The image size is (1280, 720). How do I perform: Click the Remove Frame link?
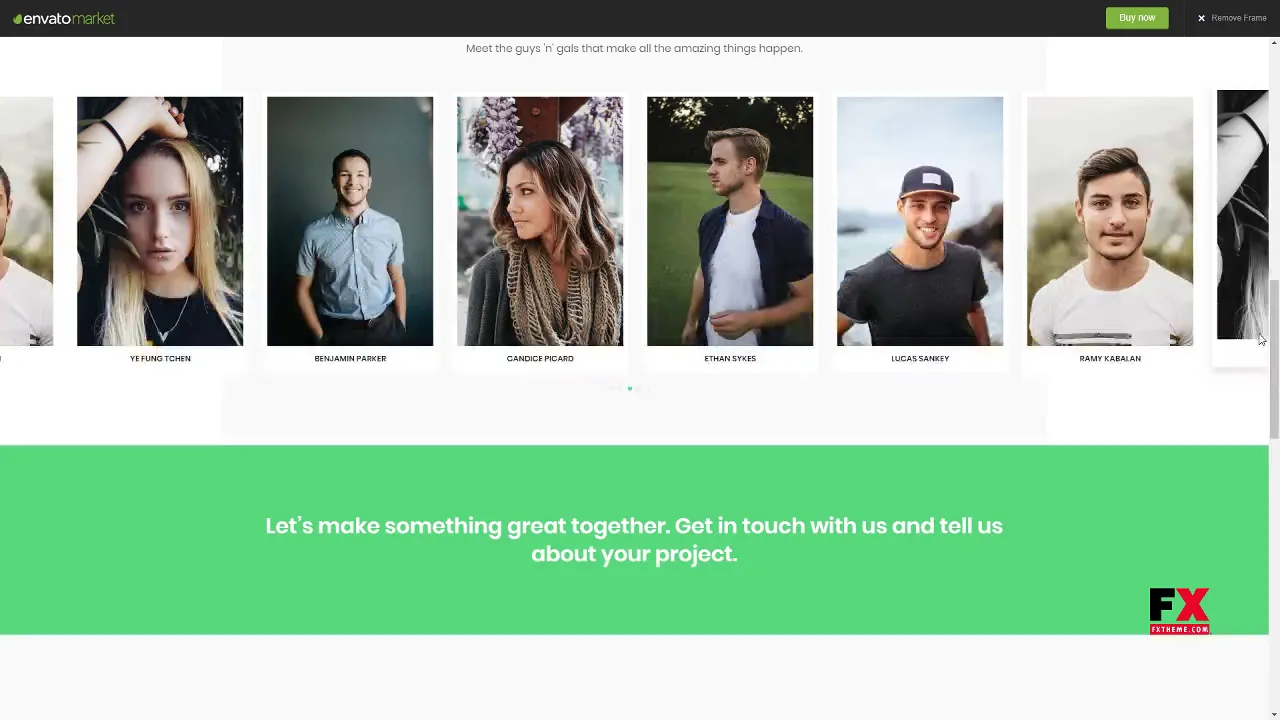click(x=1239, y=18)
